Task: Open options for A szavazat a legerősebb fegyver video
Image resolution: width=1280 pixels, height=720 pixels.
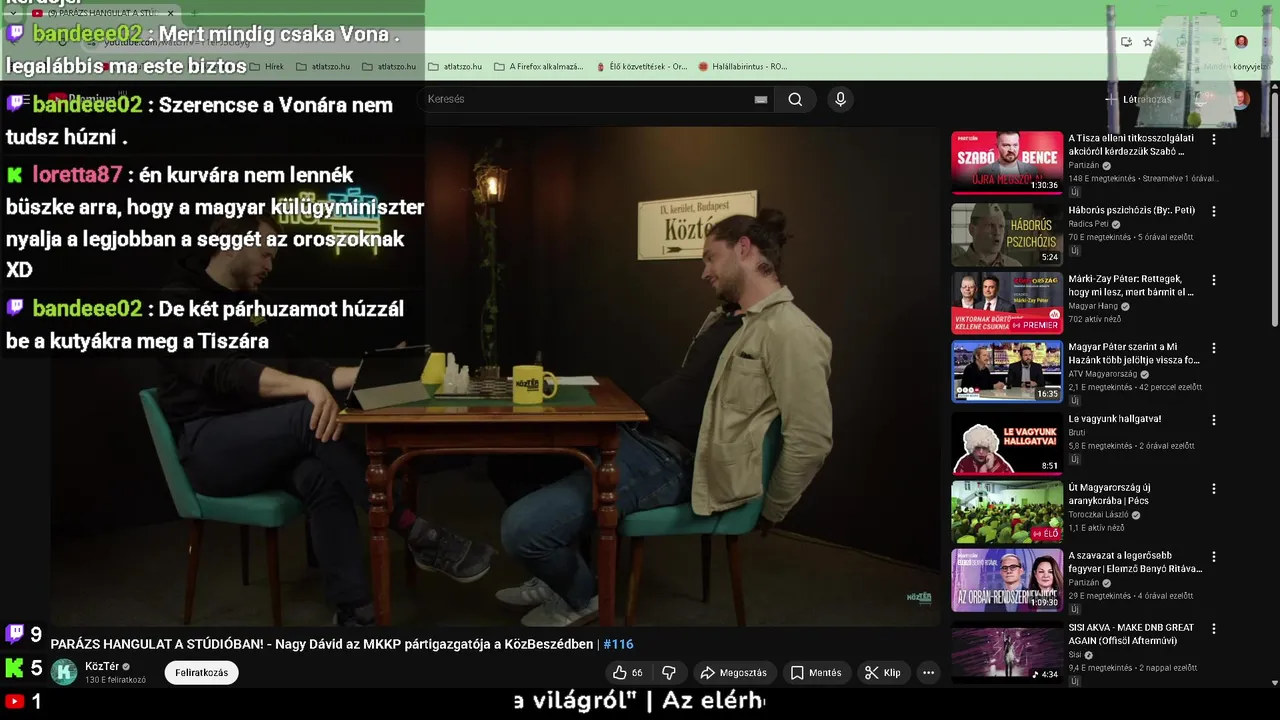Action: click(x=1214, y=557)
